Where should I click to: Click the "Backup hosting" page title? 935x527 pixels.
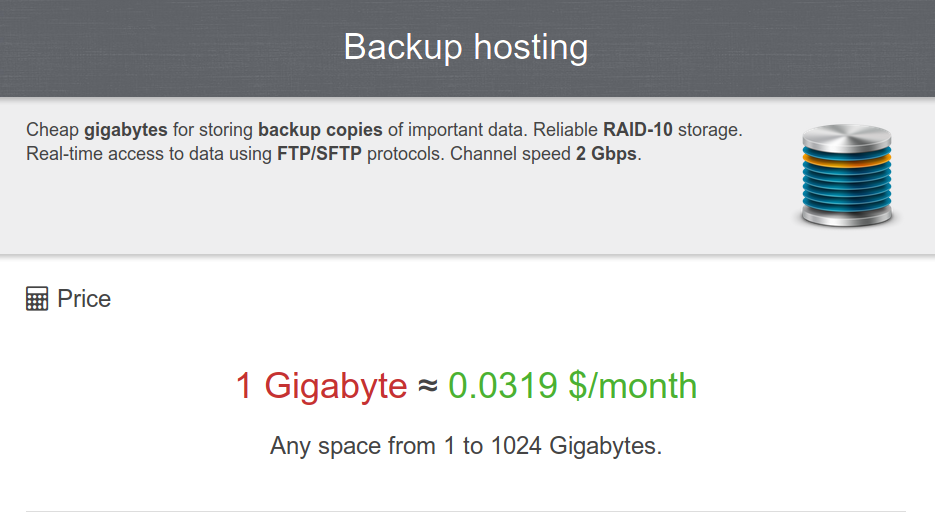pyautogui.click(x=466, y=47)
